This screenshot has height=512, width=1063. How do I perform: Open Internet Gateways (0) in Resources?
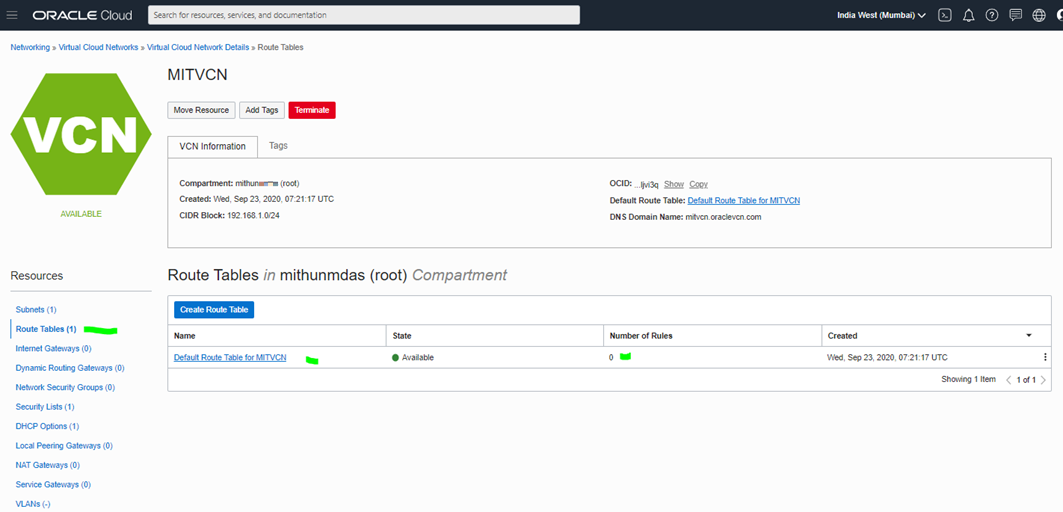[54, 349]
